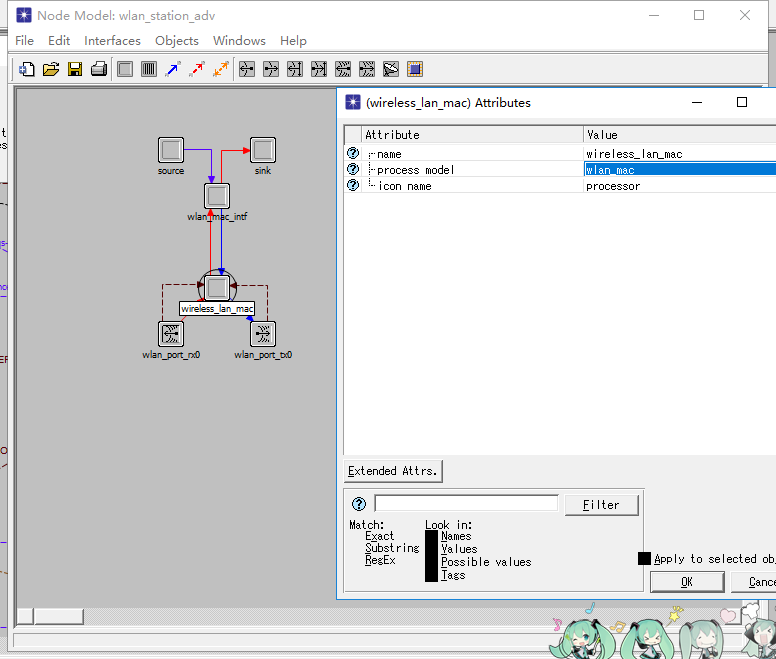
Task: Confirm with the OK button
Action: click(687, 582)
